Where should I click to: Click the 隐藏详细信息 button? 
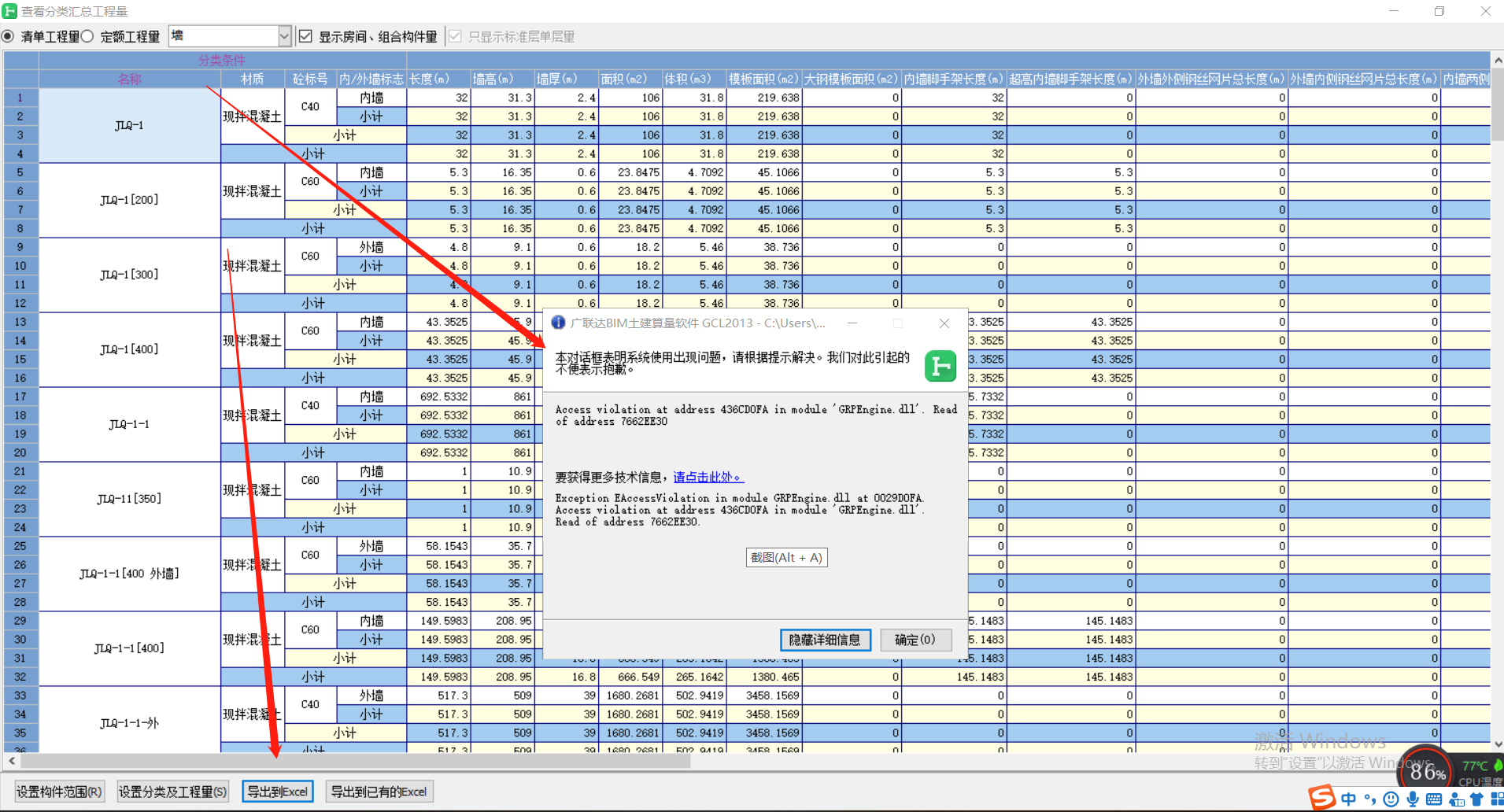click(825, 640)
